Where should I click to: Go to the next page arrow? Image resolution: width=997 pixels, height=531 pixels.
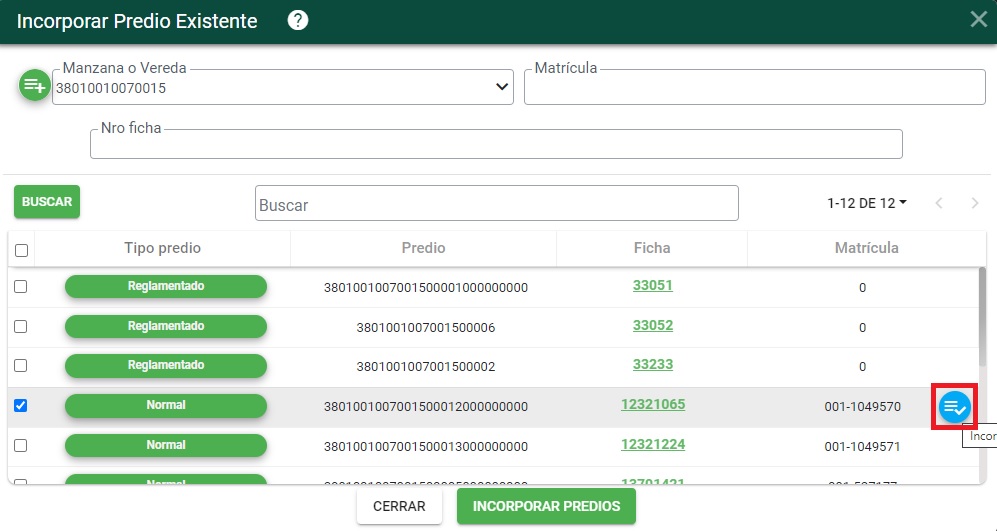(x=975, y=203)
